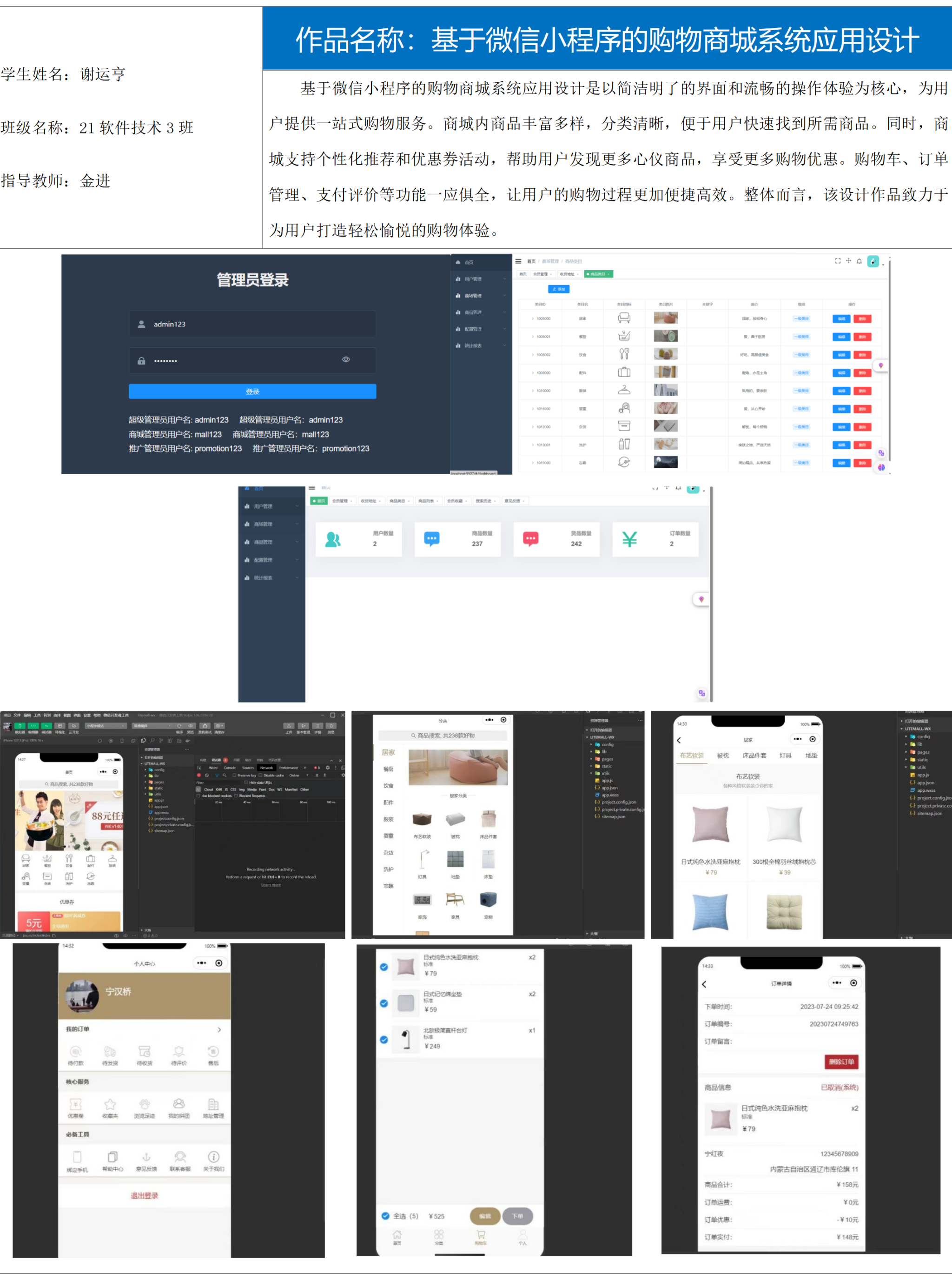Click the admin123 username input field
Image resolution: width=952 pixels, height=1280 pixels.
[x=253, y=324]
